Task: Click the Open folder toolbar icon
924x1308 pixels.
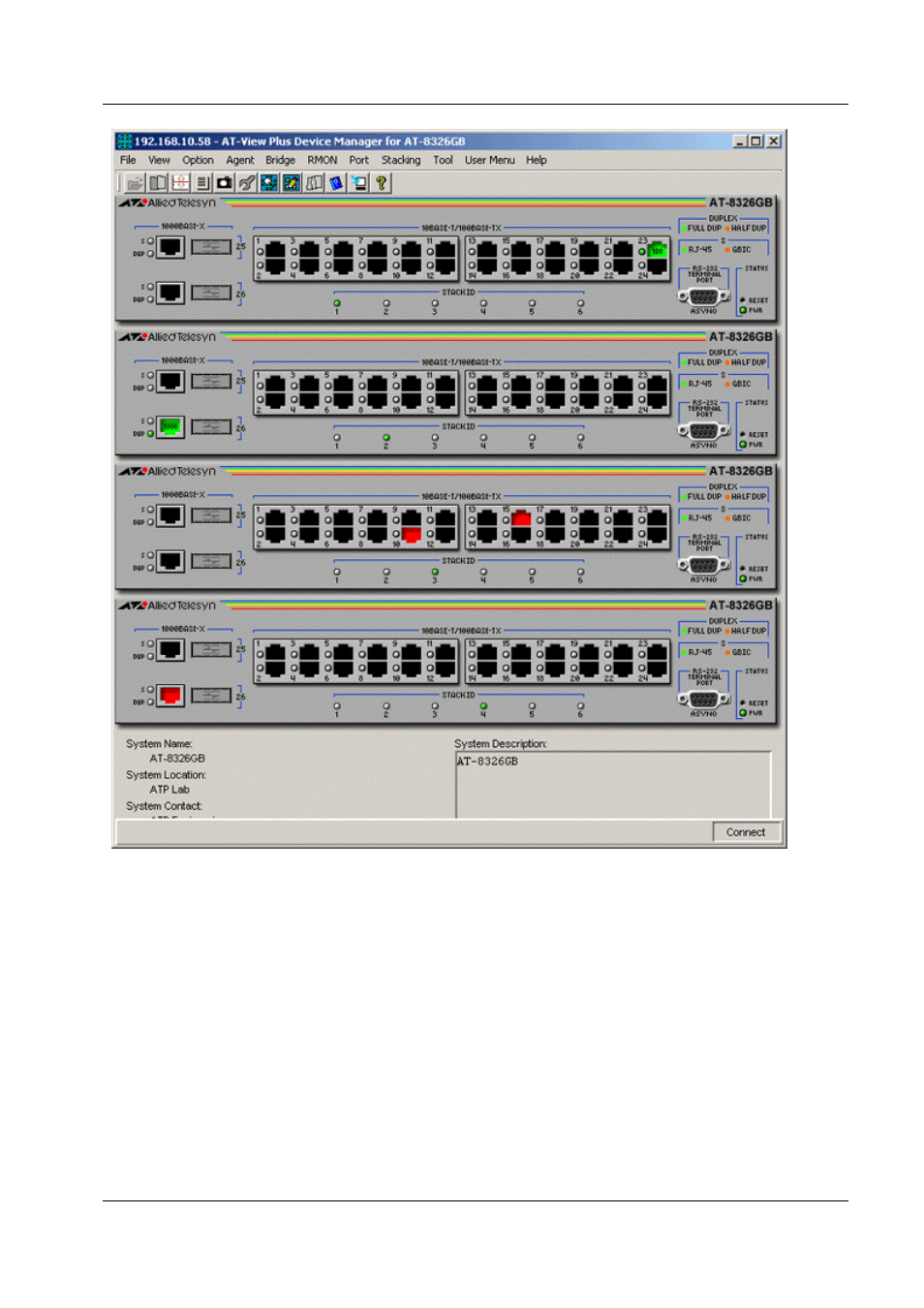Action: click(135, 183)
